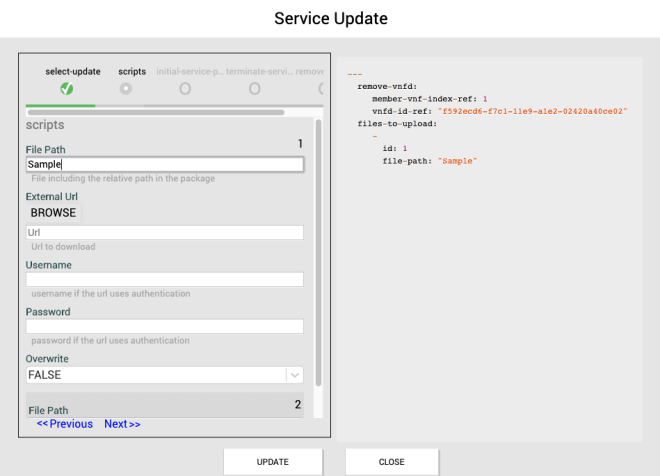
Task: Switch to the scripts step label
Action: (132, 72)
